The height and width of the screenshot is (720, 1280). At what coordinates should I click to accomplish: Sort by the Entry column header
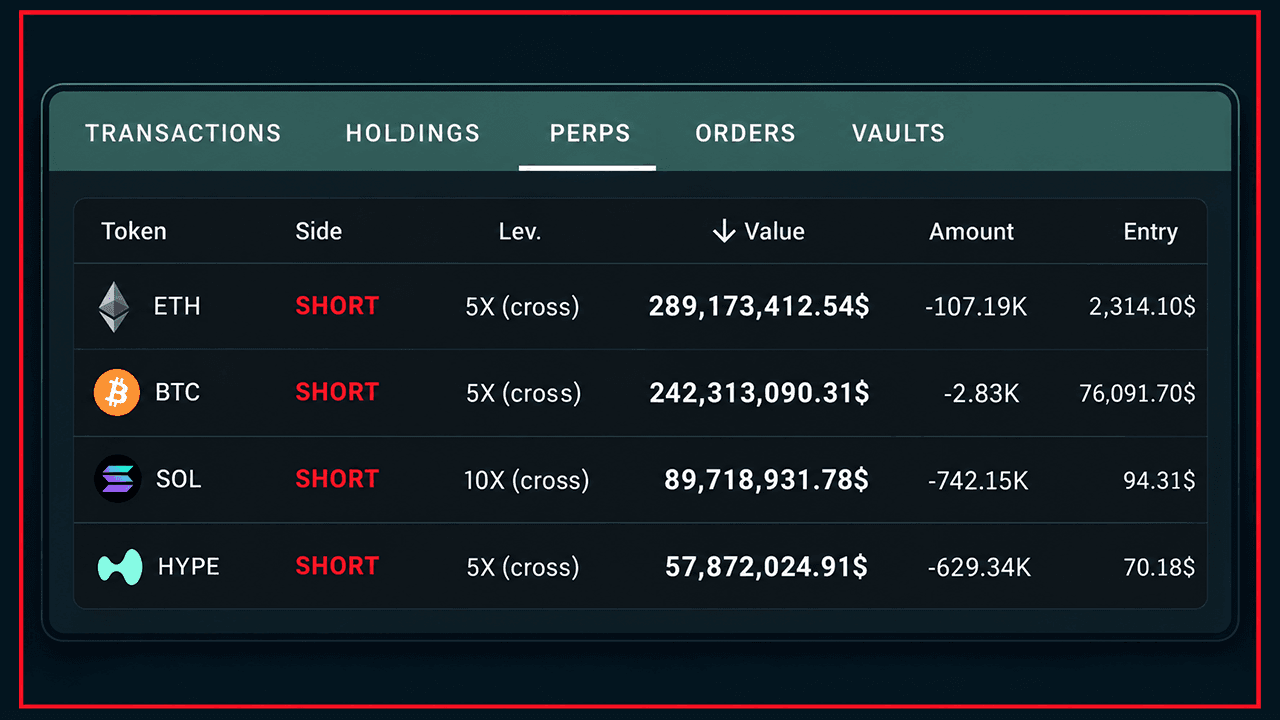pyautogui.click(x=1151, y=232)
